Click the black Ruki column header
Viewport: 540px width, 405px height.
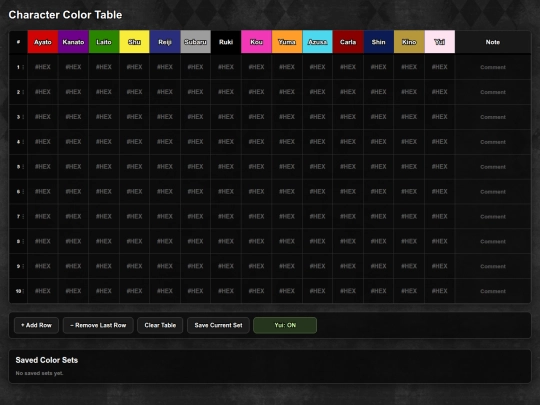pos(226,42)
